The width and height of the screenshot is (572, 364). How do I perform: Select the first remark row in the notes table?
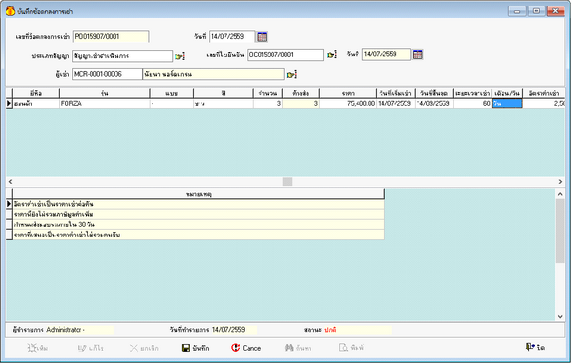point(199,204)
